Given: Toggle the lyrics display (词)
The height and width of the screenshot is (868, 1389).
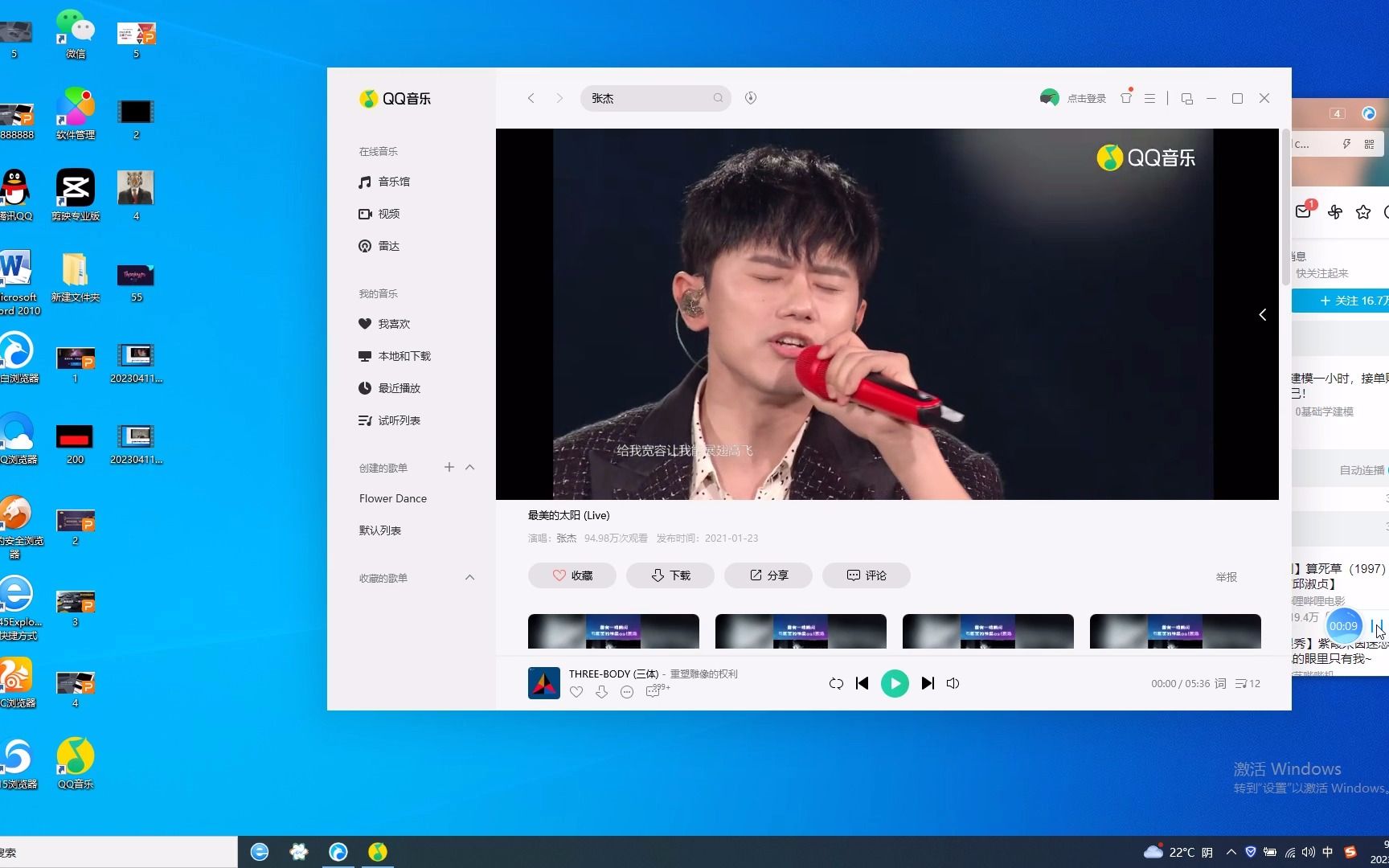Looking at the screenshot, I should tap(1220, 683).
